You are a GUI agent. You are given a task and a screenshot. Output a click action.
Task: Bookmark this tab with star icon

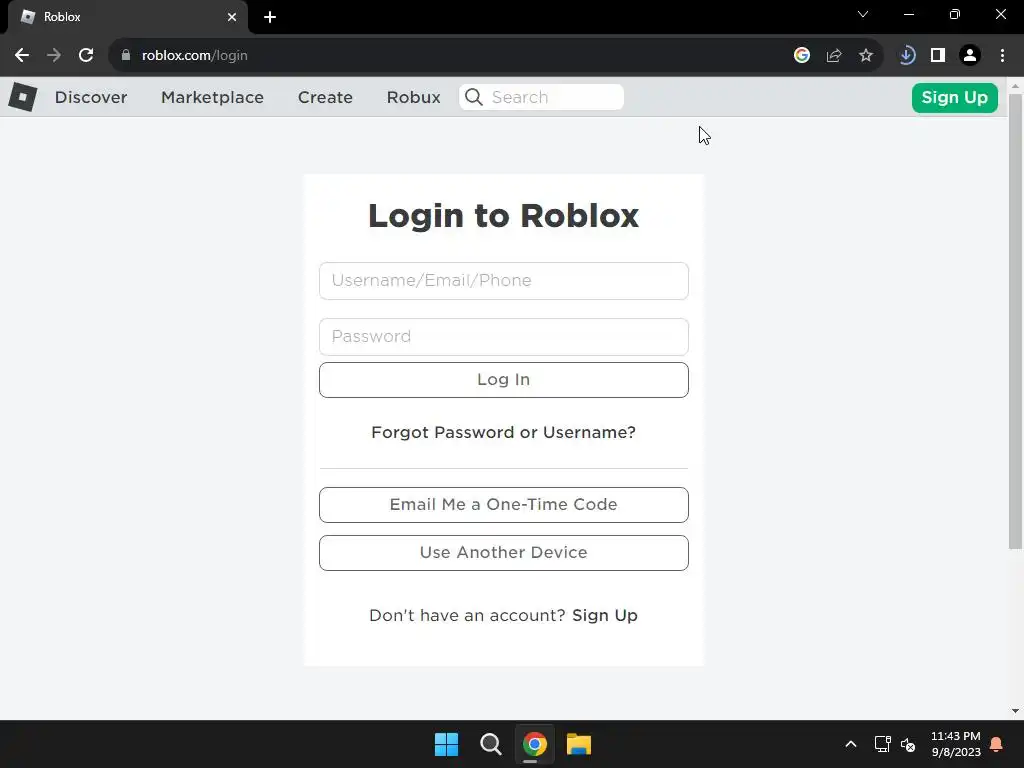[x=866, y=56]
